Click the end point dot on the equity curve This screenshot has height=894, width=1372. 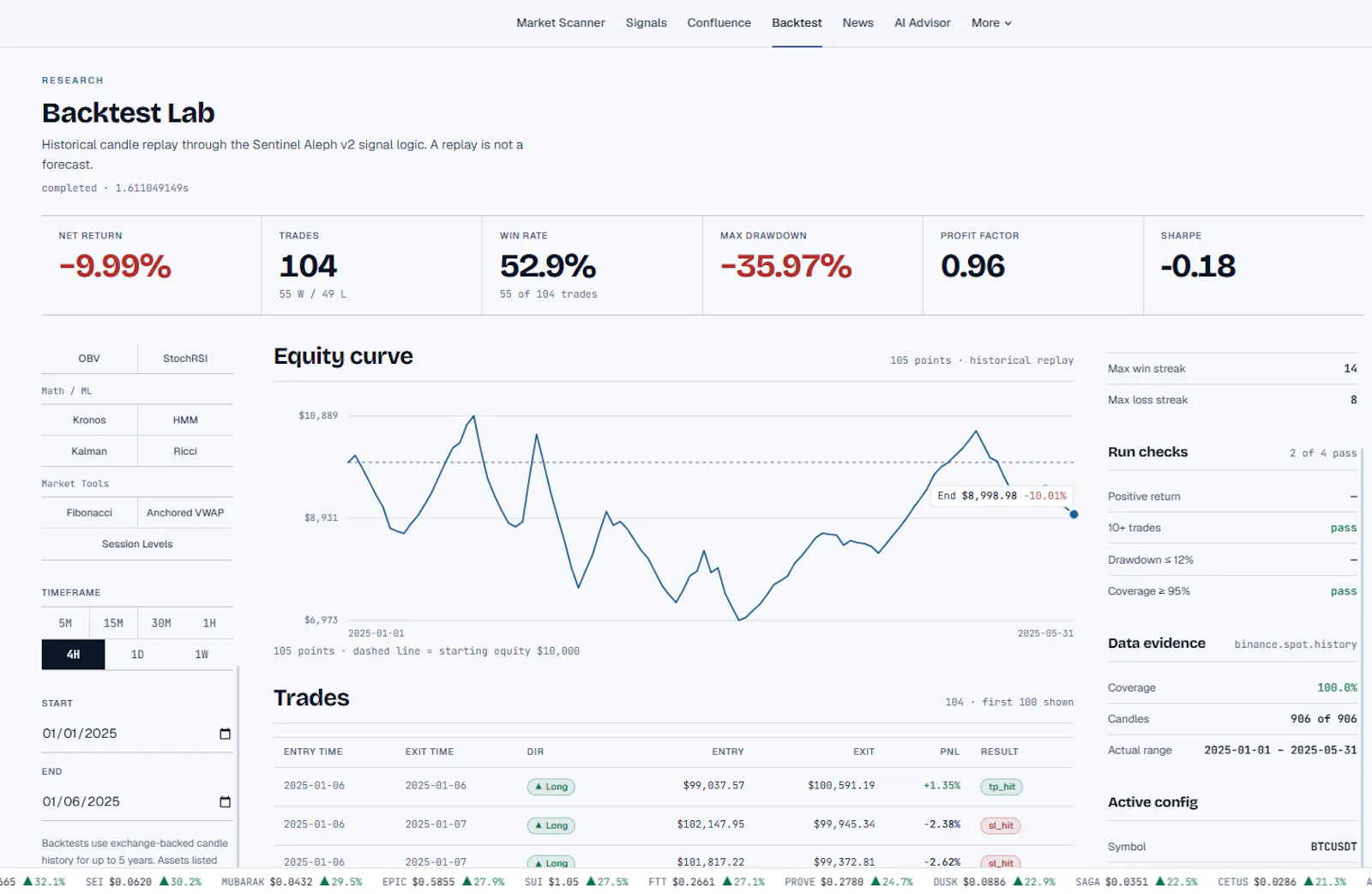[x=1074, y=515]
